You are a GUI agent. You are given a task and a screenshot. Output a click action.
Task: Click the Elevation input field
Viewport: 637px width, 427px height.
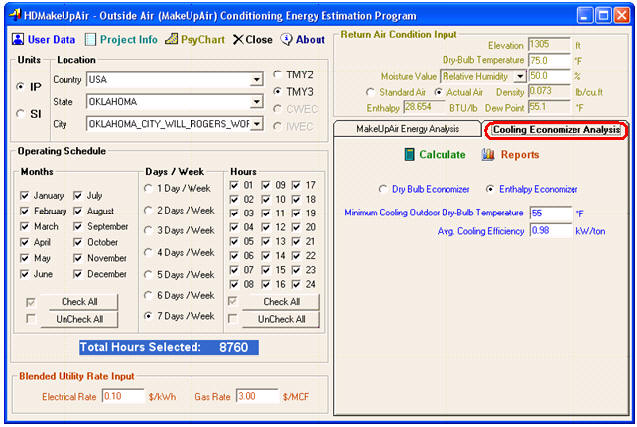tap(549, 45)
